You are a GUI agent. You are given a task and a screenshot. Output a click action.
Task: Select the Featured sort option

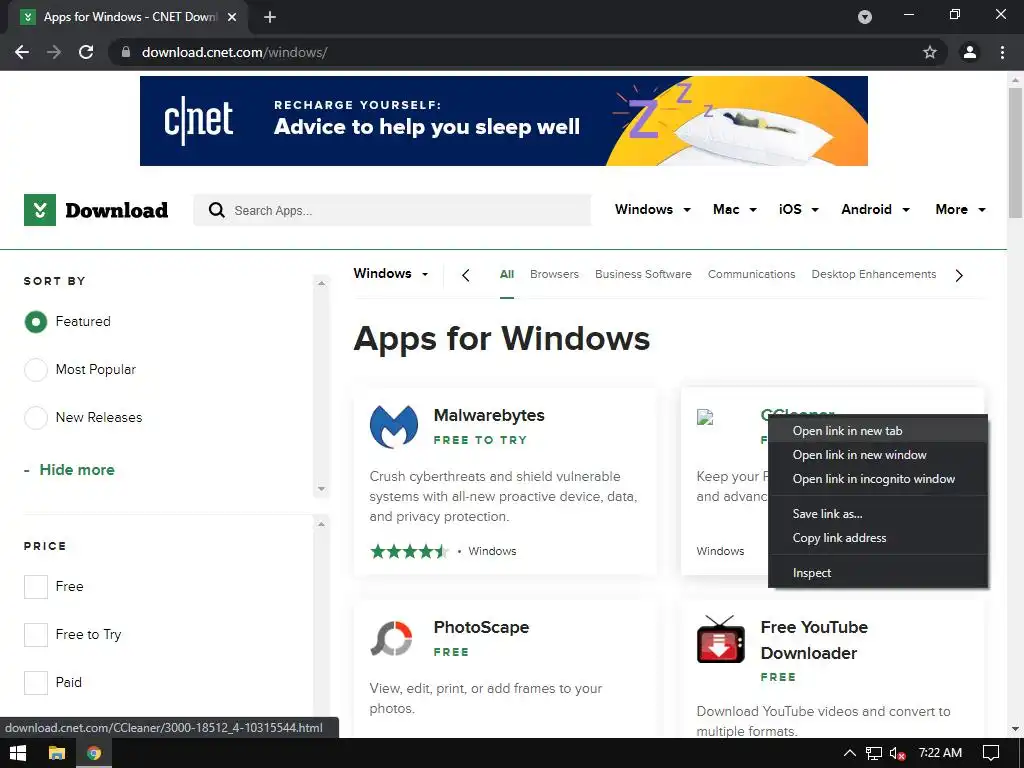(x=36, y=322)
